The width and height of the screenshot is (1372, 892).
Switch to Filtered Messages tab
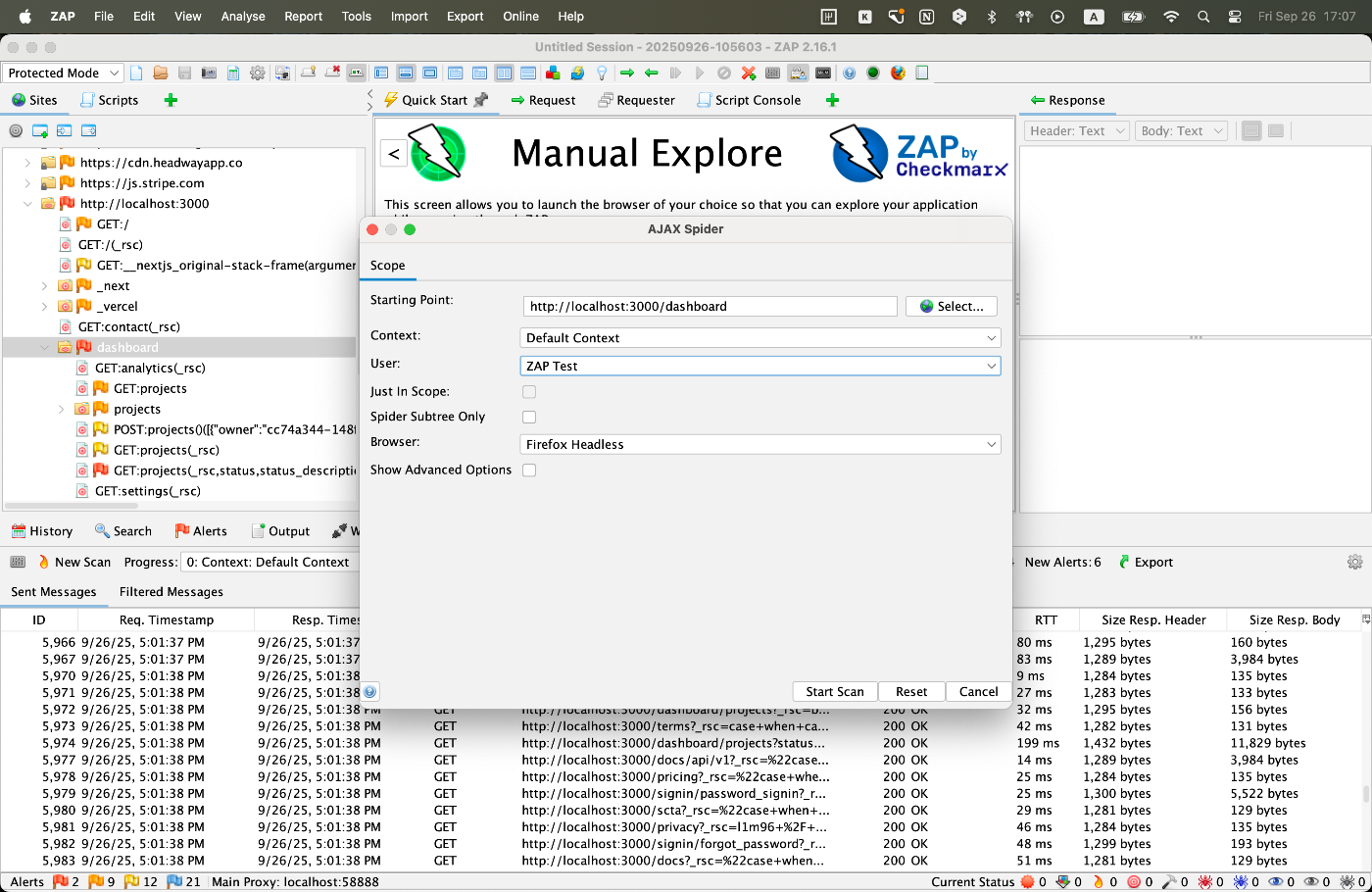coord(171,592)
